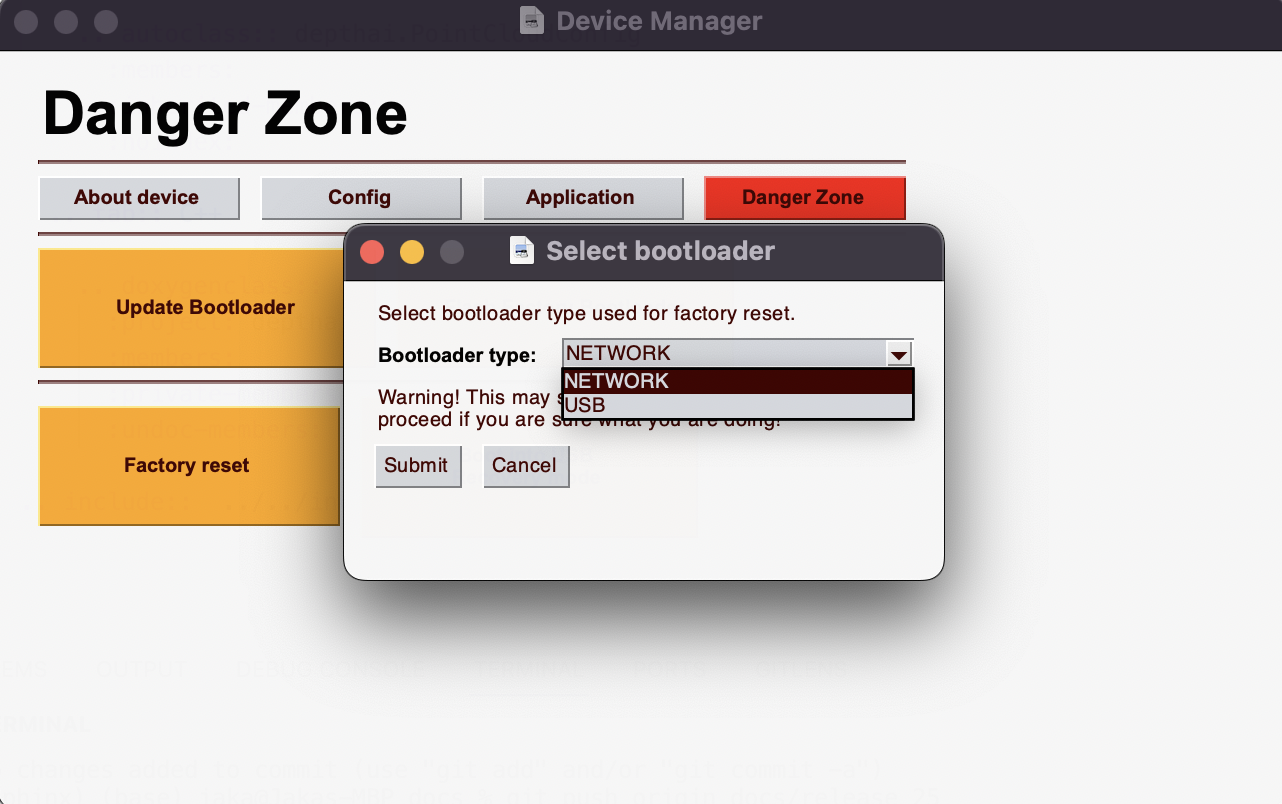Go to the Application tab
The height and width of the screenshot is (804, 1282).
pyautogui.click(x=582, y=198)
